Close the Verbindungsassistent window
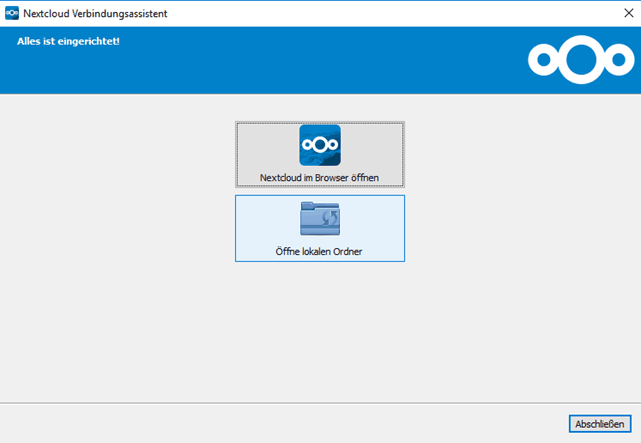The width and height of the screenshot is (641, 443). click(629, 13)
